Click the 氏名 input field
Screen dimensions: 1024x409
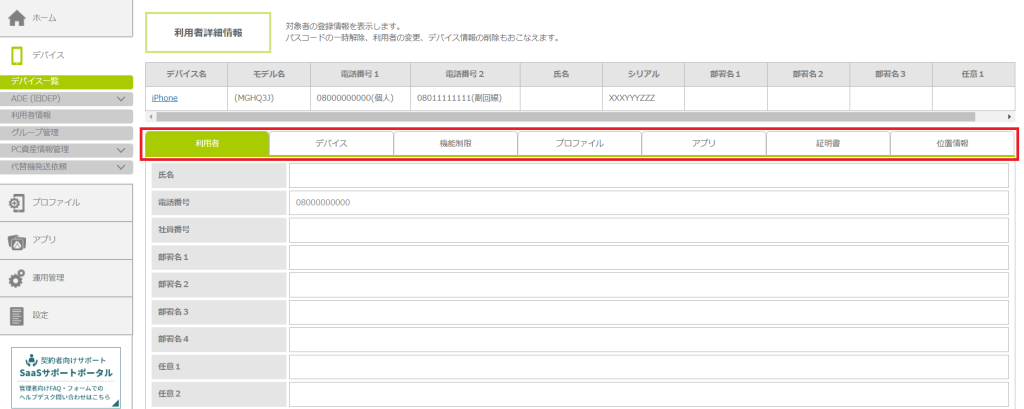coord(648,176)
